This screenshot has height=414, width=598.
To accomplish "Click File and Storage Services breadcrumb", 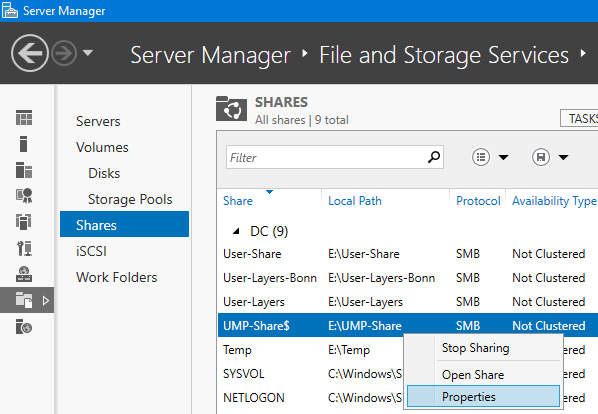I will coord(444,55).
